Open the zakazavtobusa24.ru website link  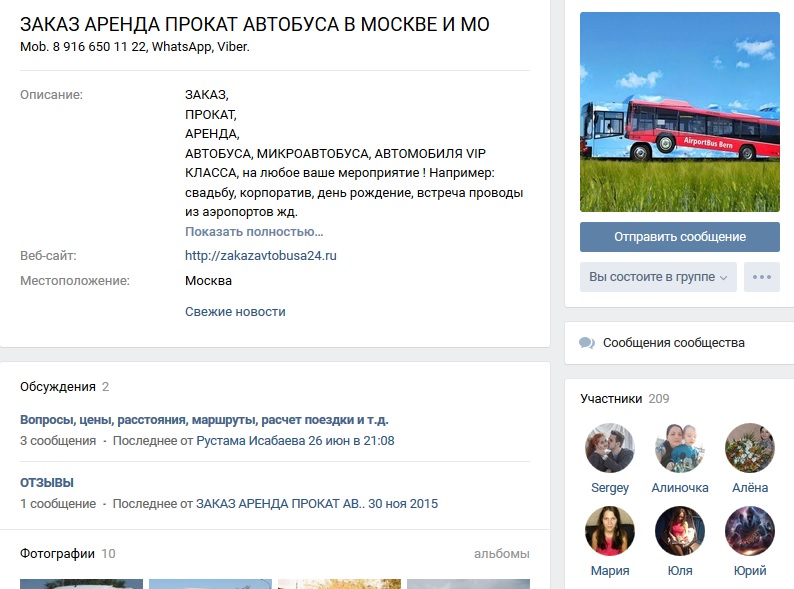click(261, 256)
